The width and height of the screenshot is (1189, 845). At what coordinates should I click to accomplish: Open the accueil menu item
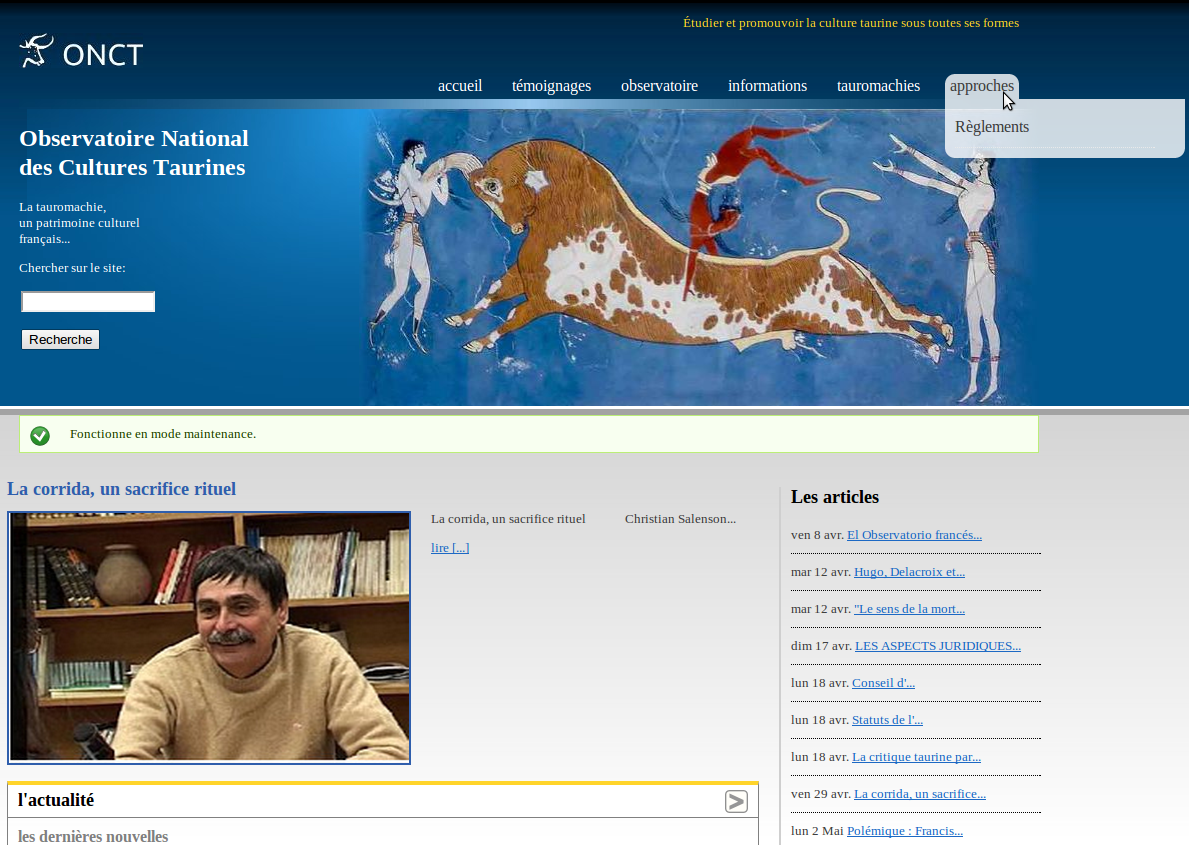coord(460,86)
